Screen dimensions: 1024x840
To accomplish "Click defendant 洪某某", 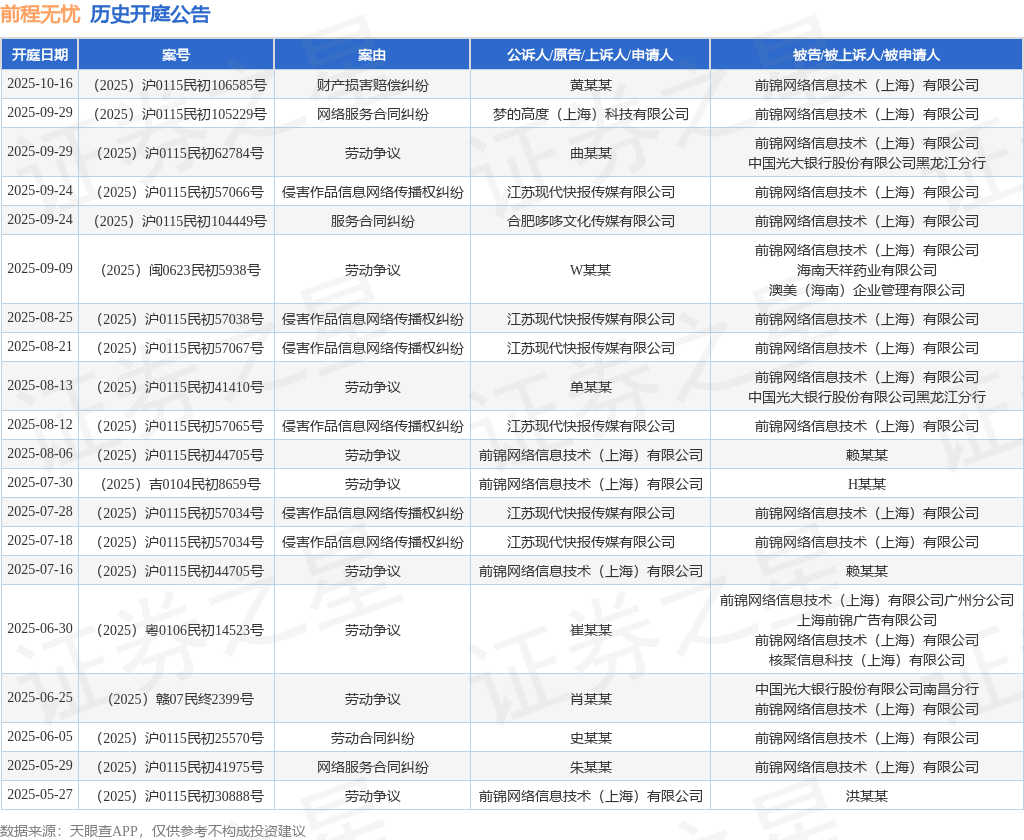I will point(867,796).
